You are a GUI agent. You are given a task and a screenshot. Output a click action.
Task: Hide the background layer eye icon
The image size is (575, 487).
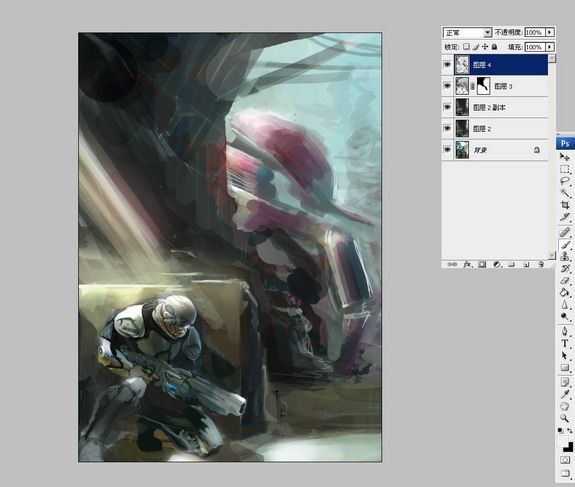[x=447, y=150]
